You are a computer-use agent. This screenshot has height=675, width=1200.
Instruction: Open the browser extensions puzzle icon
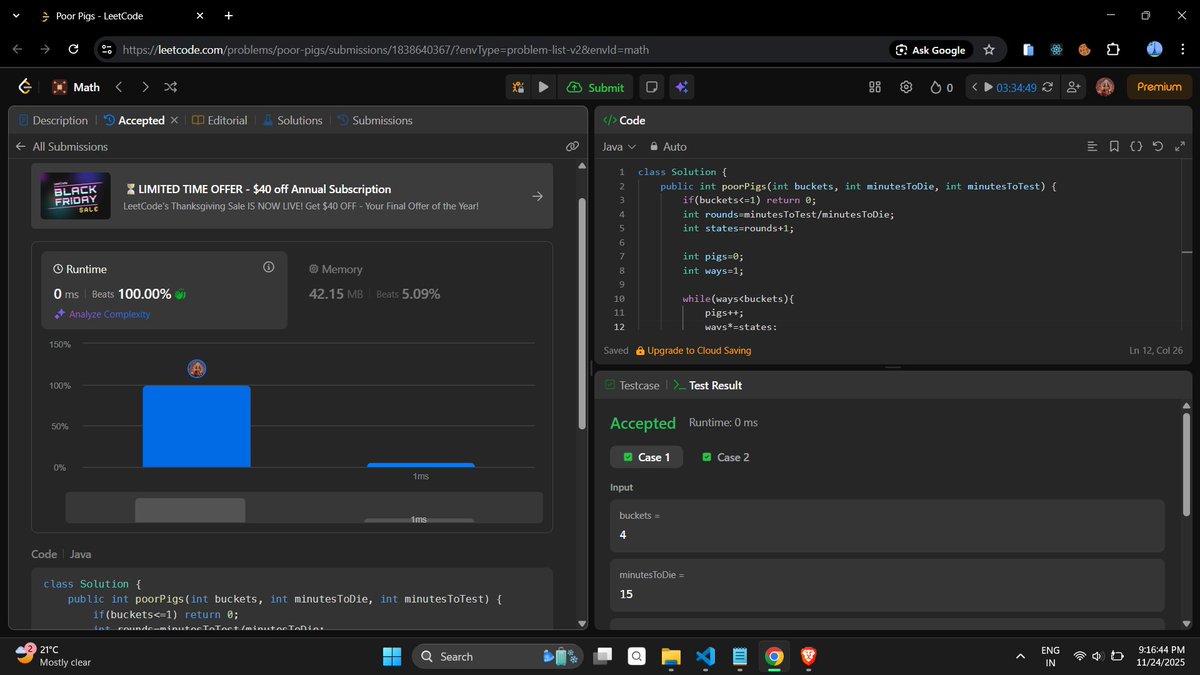(x=1112, y=49)
